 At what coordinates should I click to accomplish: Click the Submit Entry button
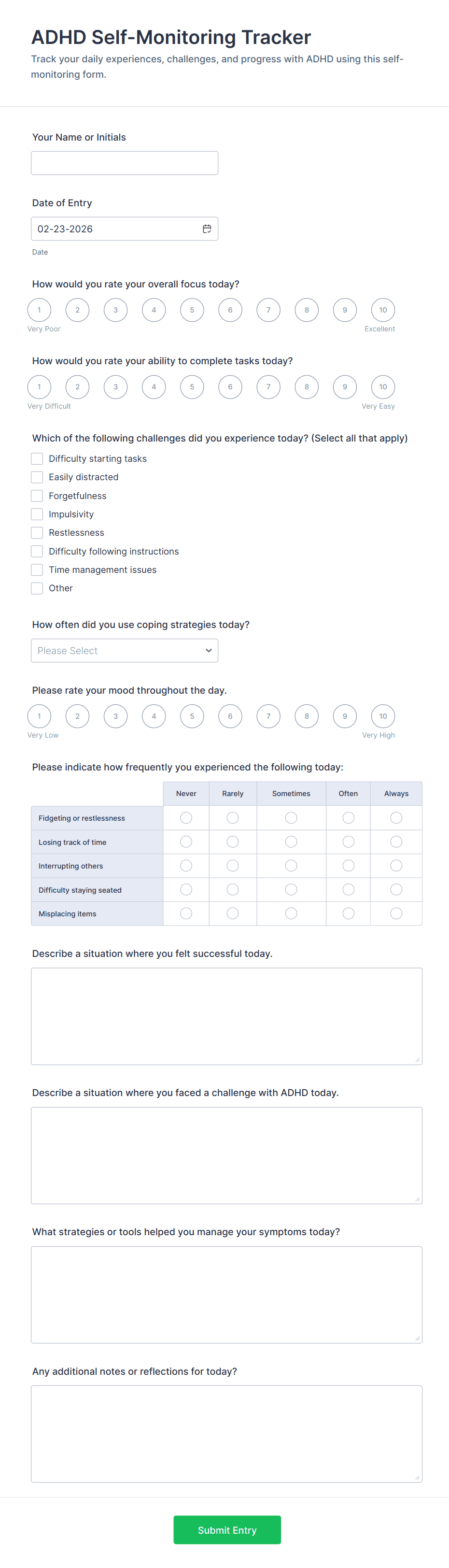(x=227, y=1530)
